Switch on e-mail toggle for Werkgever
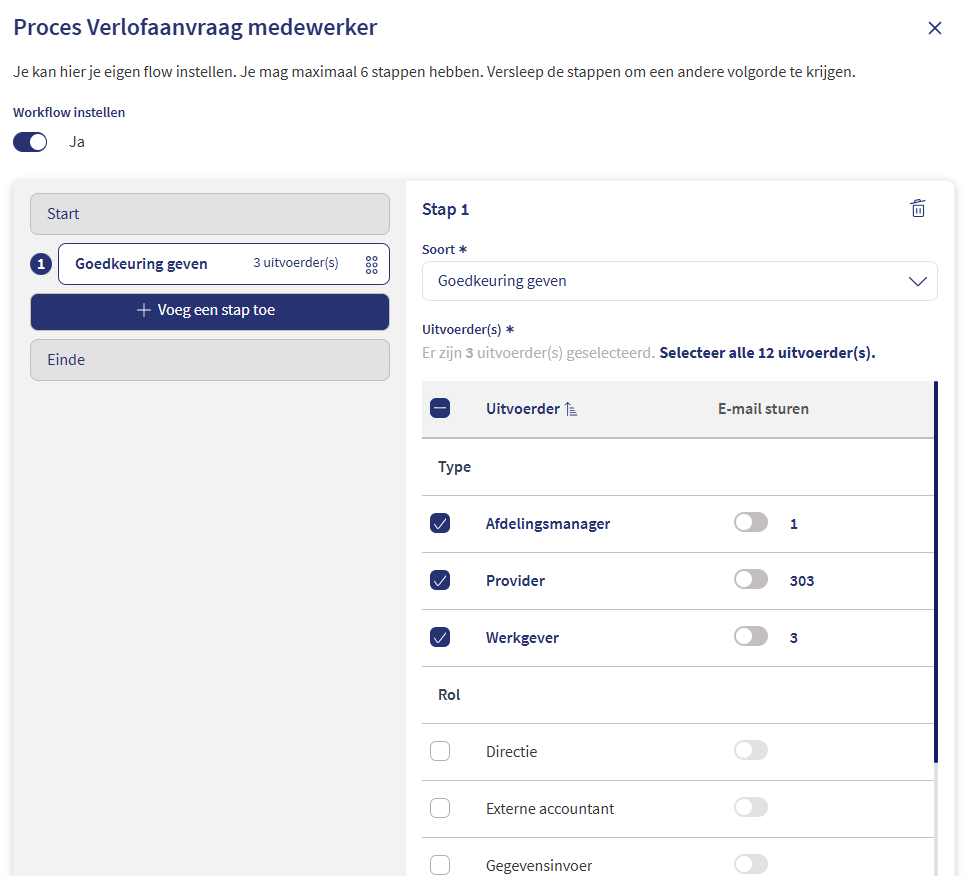The image size is (966, 876). pos(750,636)
